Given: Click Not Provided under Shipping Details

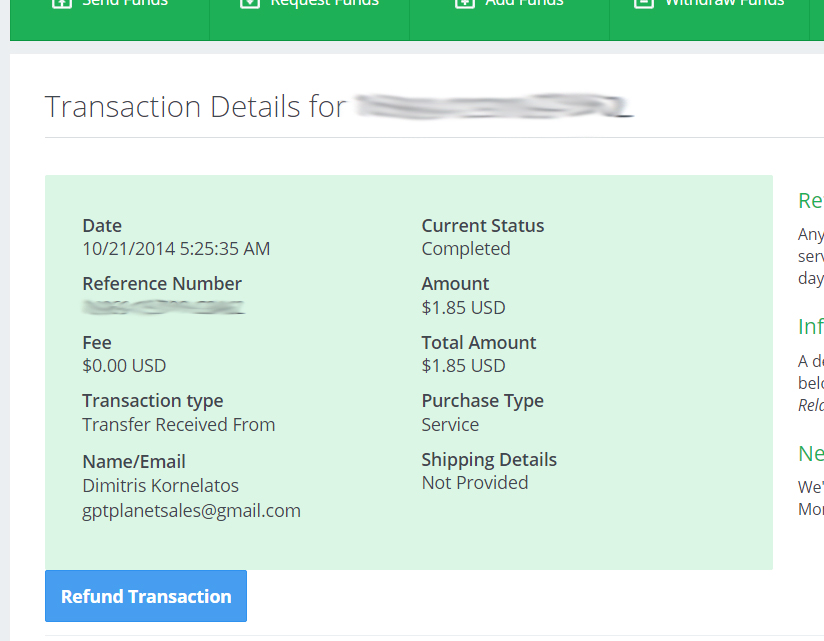Looking at the screenshot, I should 475,482.
